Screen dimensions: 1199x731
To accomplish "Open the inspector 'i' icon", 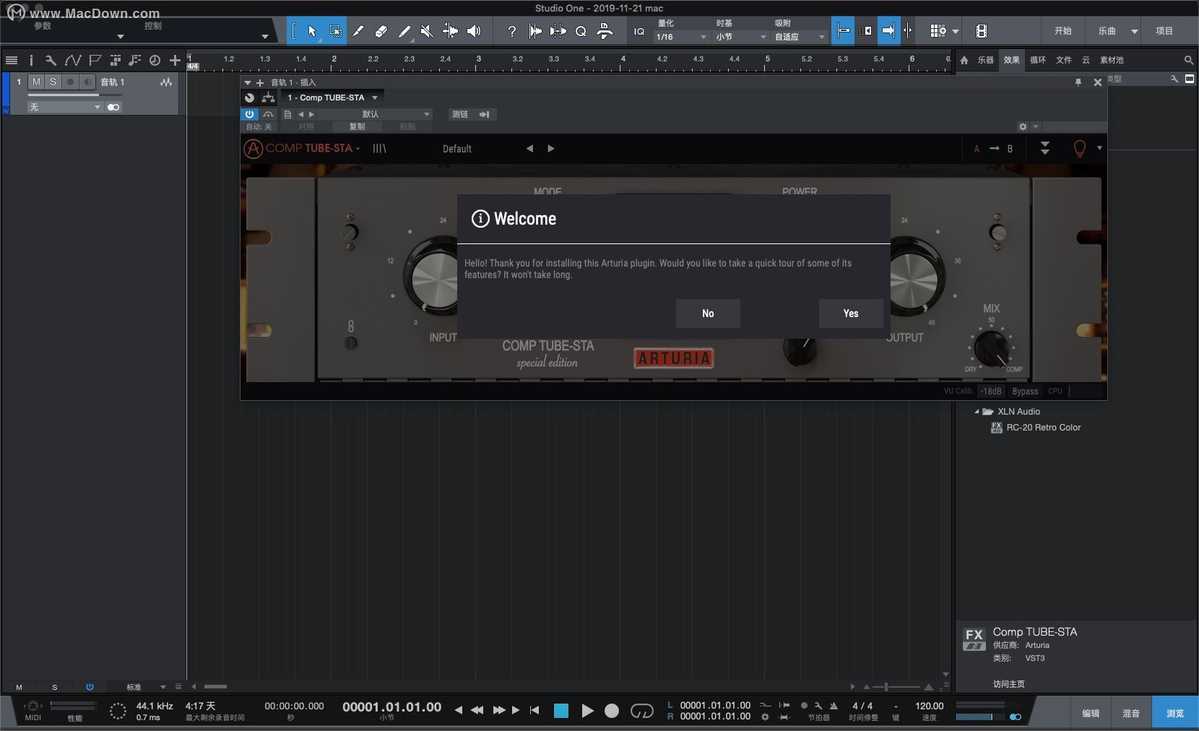I will (31, 60).
